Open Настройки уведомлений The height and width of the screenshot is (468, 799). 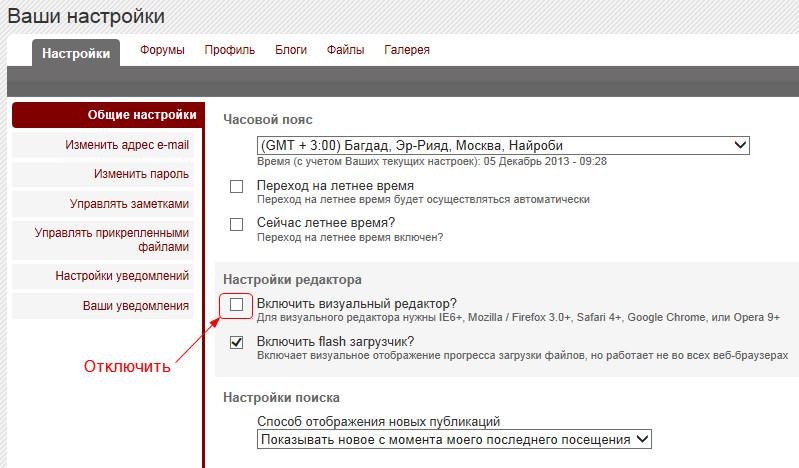(x=103, y=276)
